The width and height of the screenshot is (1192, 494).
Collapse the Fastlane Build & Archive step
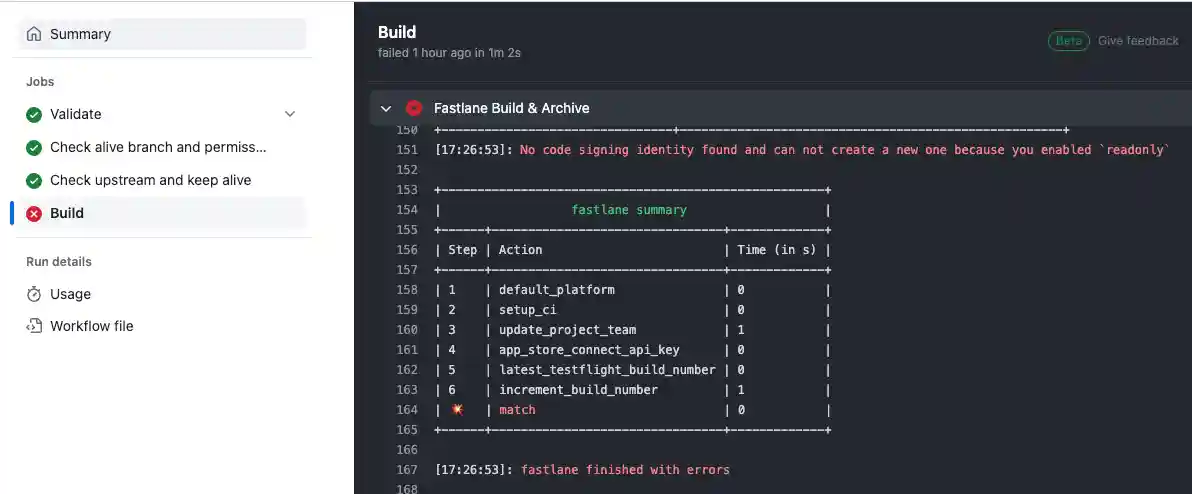[x=386, y=108]
